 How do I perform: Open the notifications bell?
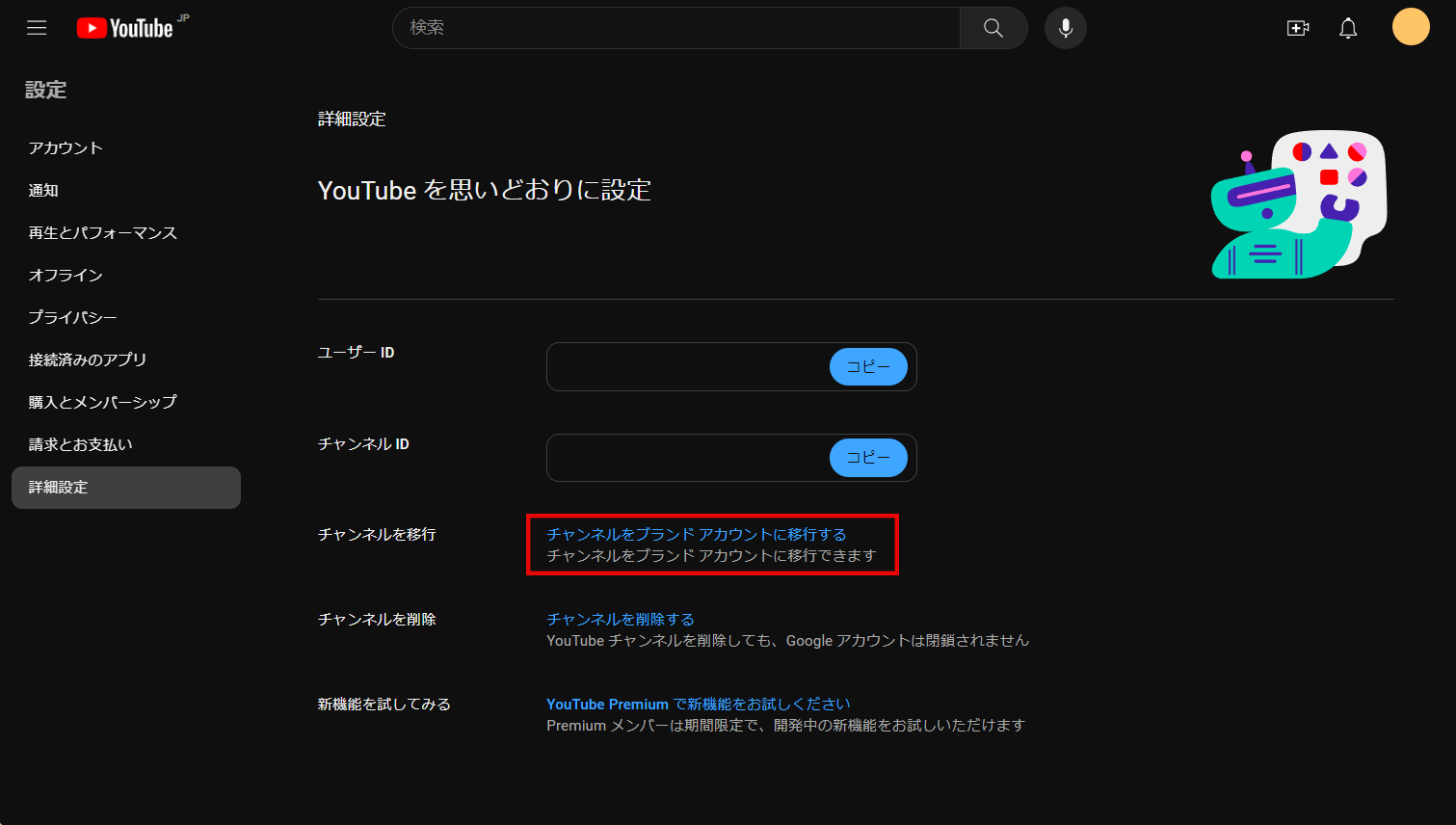point(1347,27)
